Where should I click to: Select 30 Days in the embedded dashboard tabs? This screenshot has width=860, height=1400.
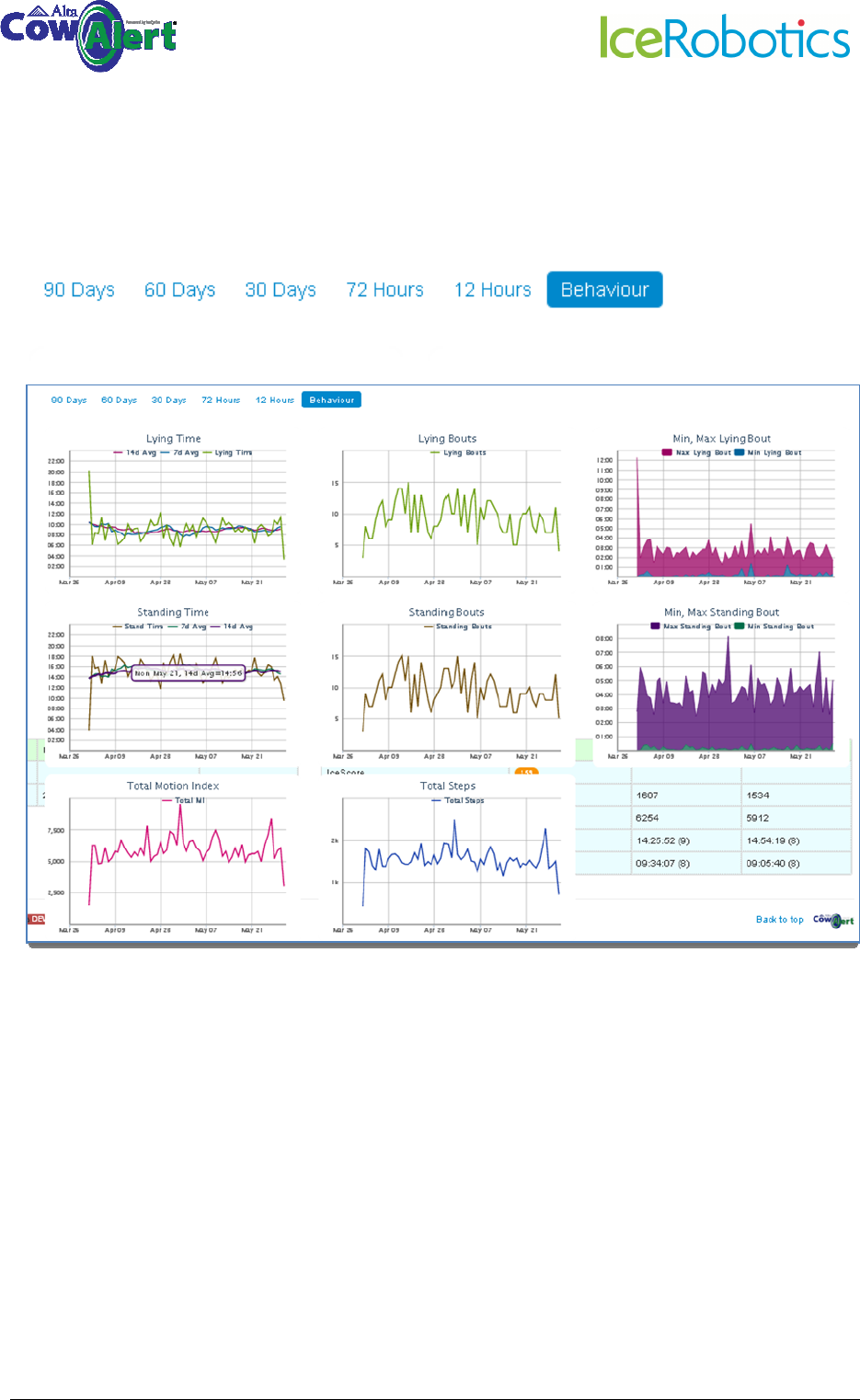(169, 400)
